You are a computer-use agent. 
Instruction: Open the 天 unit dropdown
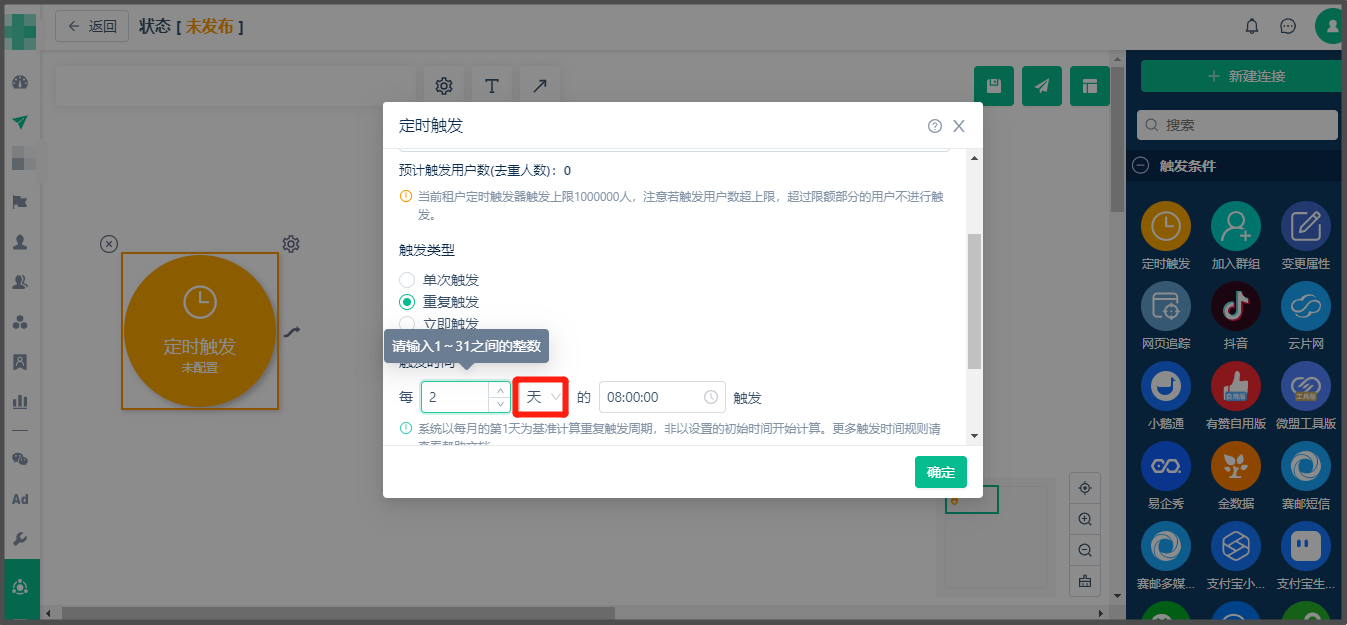pyautogui.click(x=541, y=397)
